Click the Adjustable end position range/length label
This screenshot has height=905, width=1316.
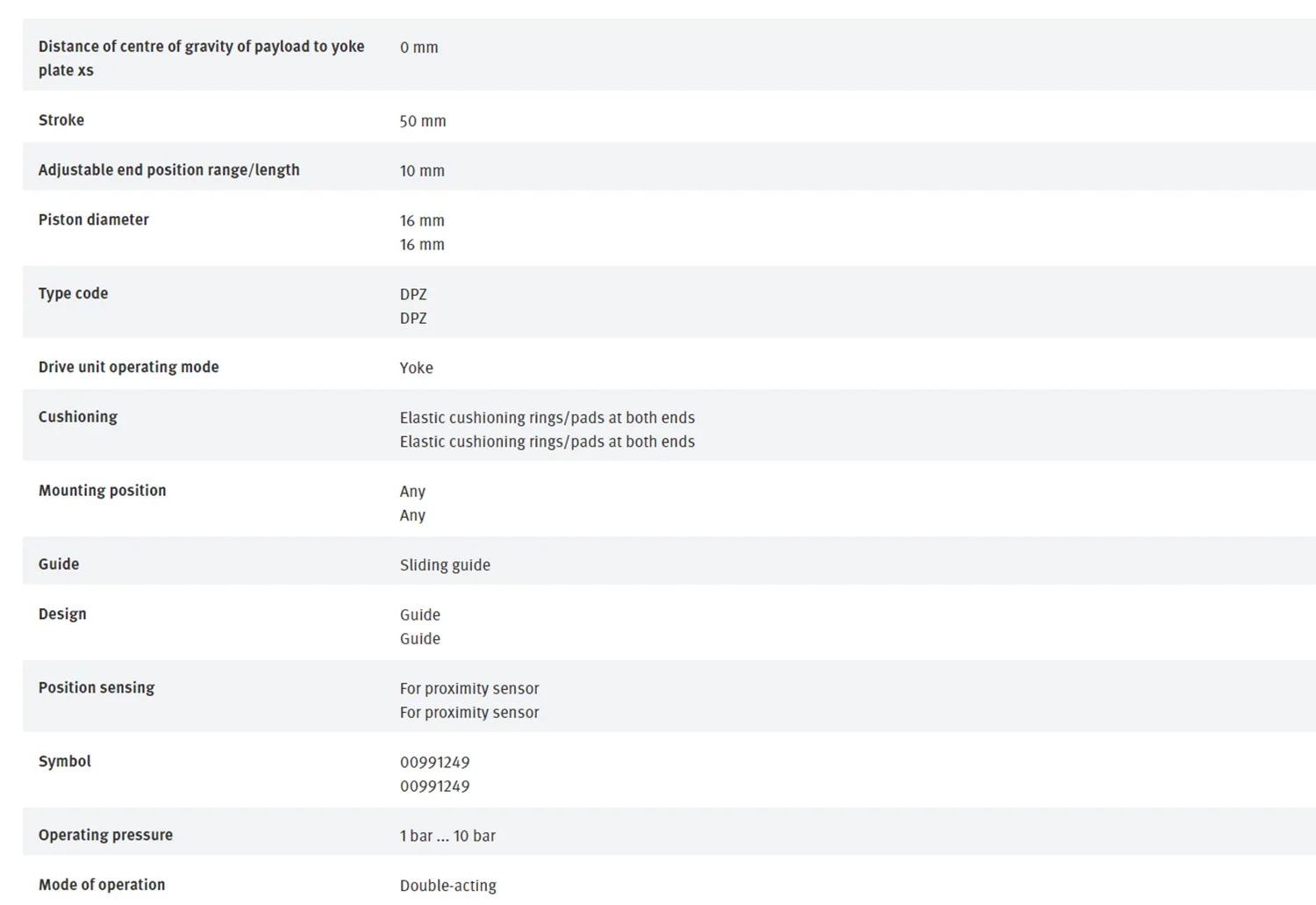(x=169, y=170)
